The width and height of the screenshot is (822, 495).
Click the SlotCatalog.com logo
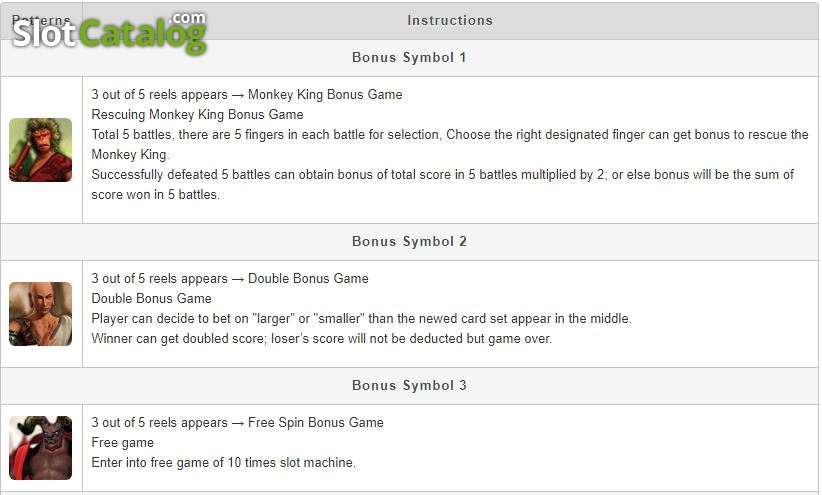pos(109,34)
